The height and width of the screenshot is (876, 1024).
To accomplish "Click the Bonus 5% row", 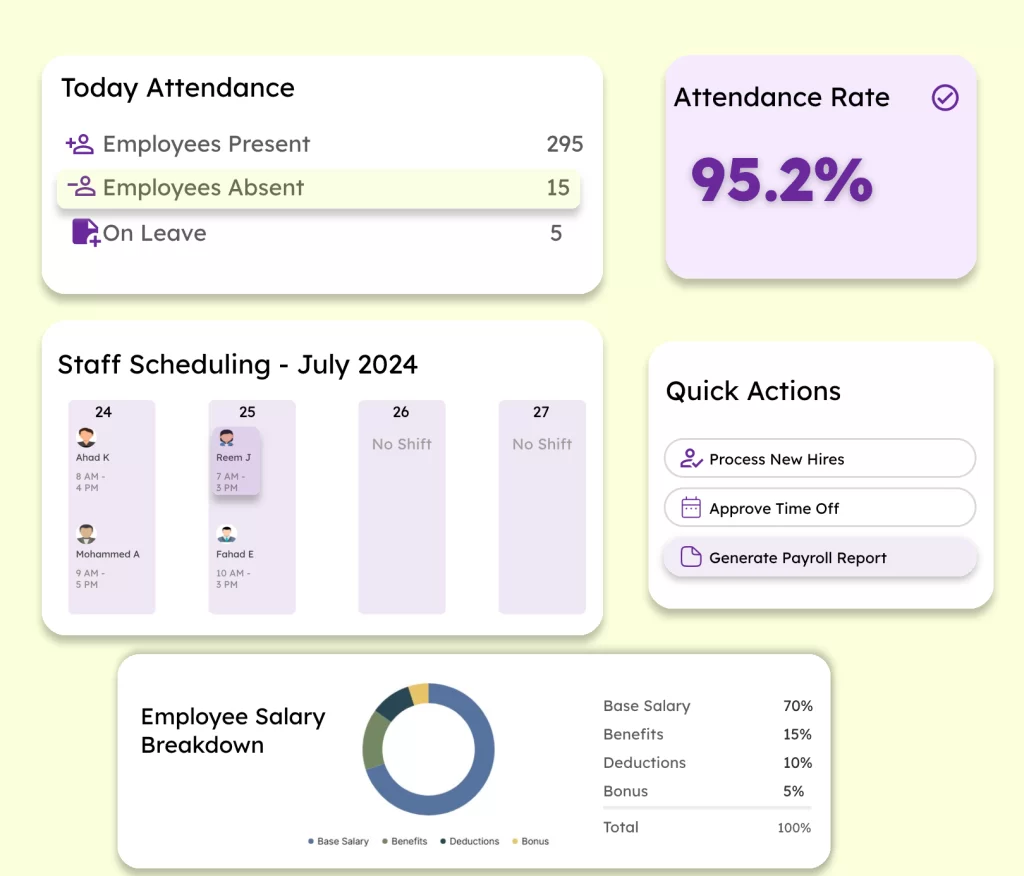I will click(x=704, y=791).
